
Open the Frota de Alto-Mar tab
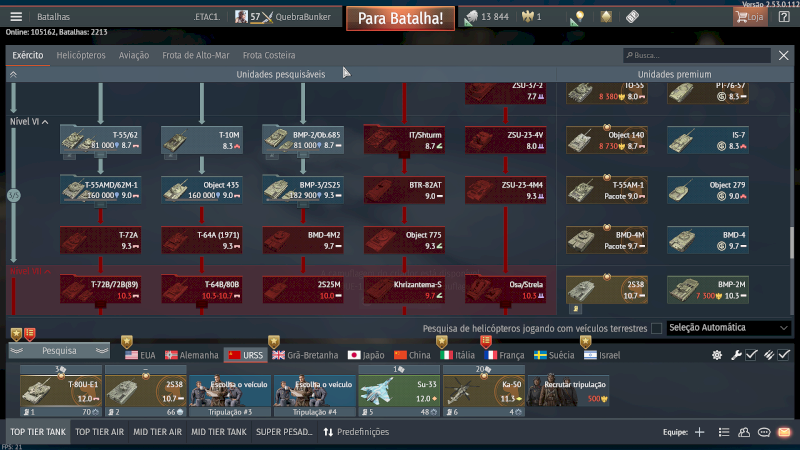tap(196, 55)
